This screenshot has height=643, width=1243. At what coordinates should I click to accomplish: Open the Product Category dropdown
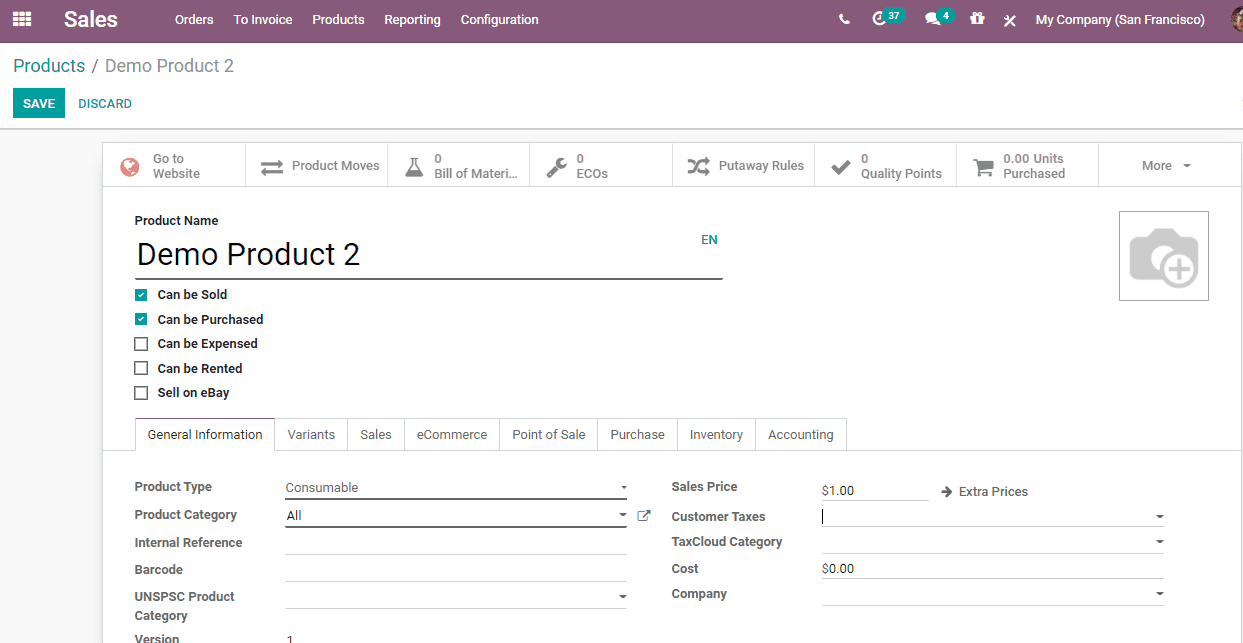(x=456, y=516)
